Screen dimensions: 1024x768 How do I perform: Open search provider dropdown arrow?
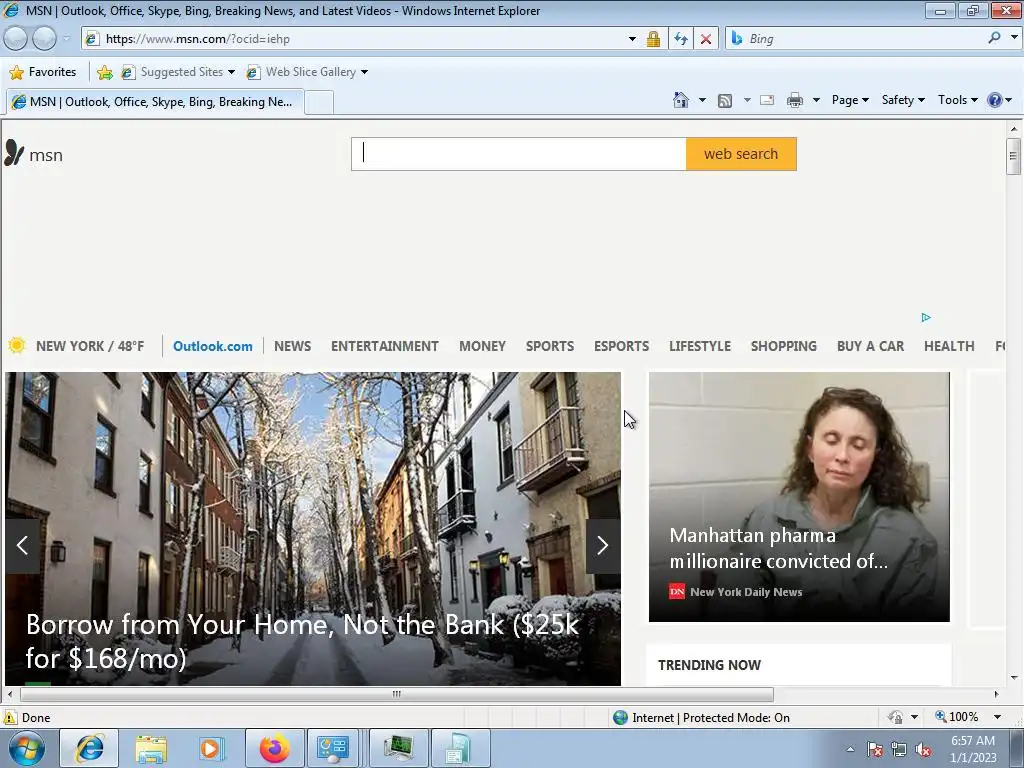click(x=1014, y=38)
